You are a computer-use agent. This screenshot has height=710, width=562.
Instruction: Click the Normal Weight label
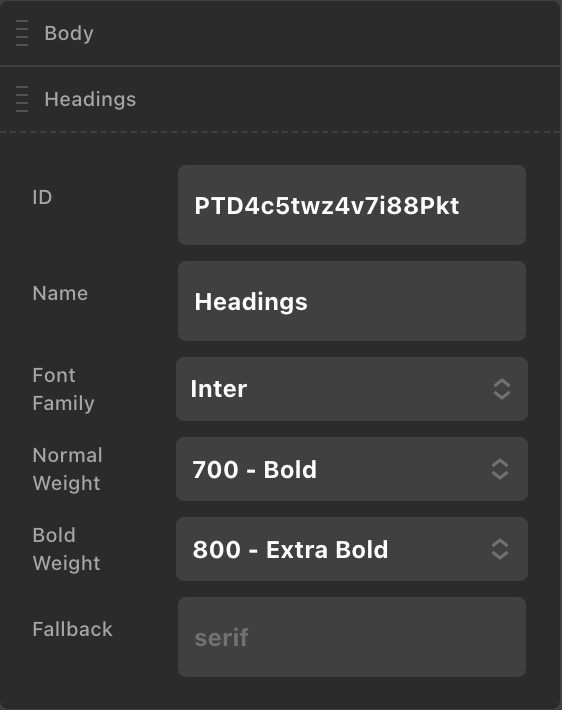click(x=67, y=469)
